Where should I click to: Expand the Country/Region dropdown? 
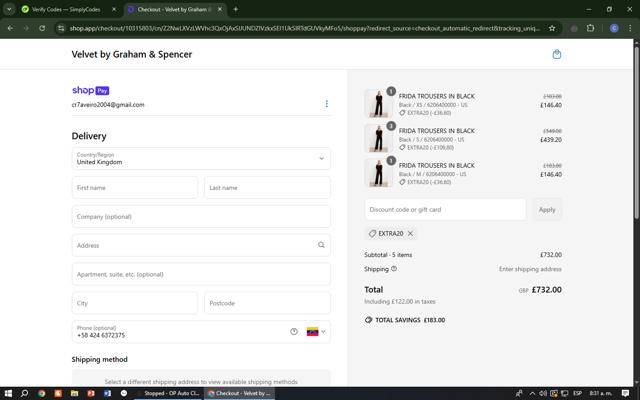(201, 158)
